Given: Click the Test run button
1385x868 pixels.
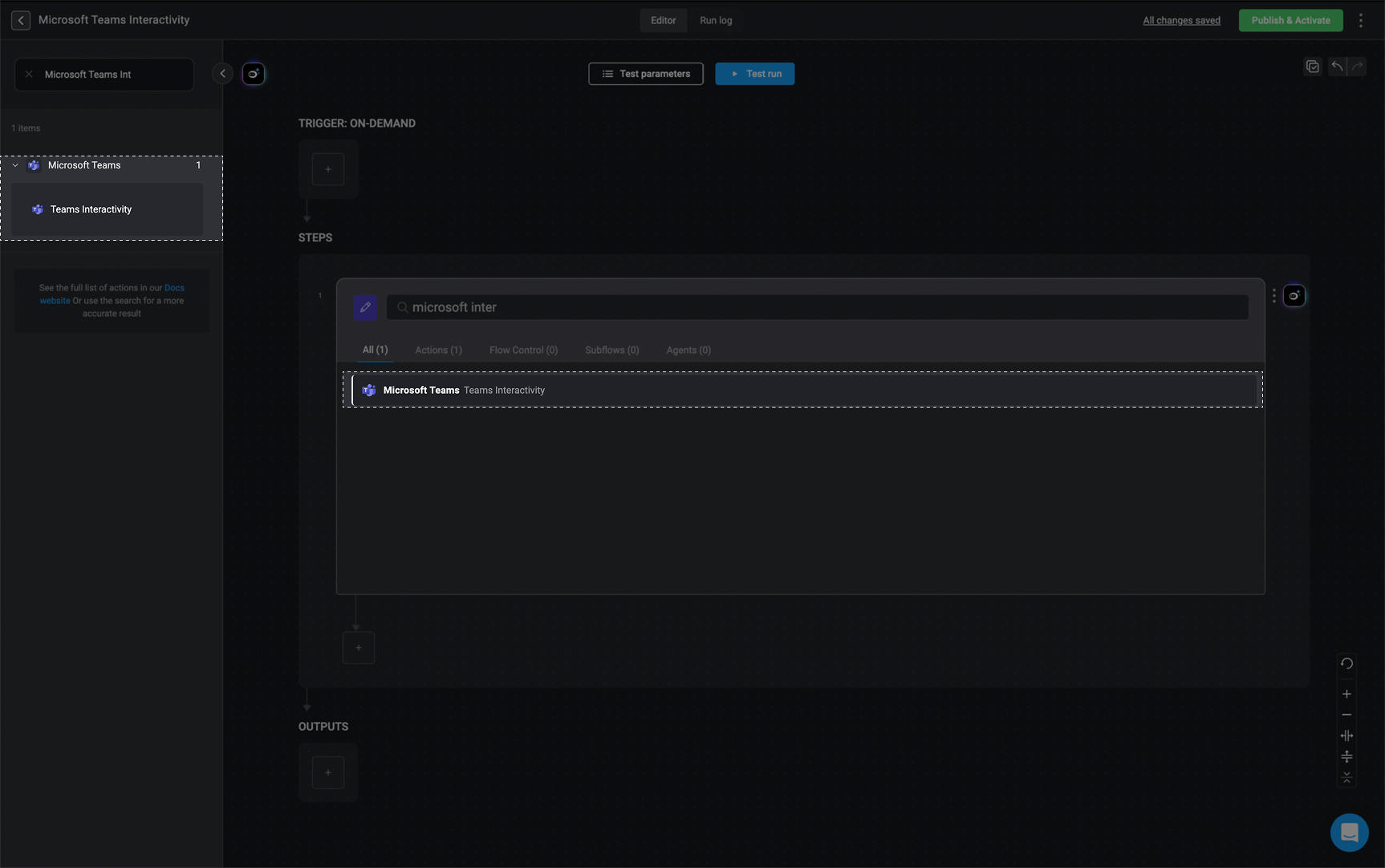Looking at the screenshot, I should pos(755,74).
